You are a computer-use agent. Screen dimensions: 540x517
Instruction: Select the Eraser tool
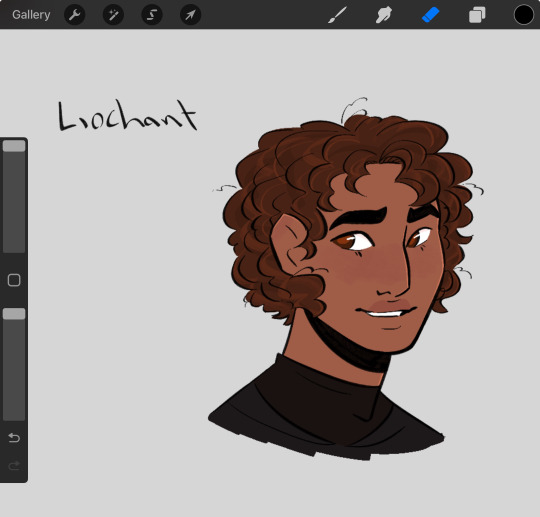(x=430, y=15)
